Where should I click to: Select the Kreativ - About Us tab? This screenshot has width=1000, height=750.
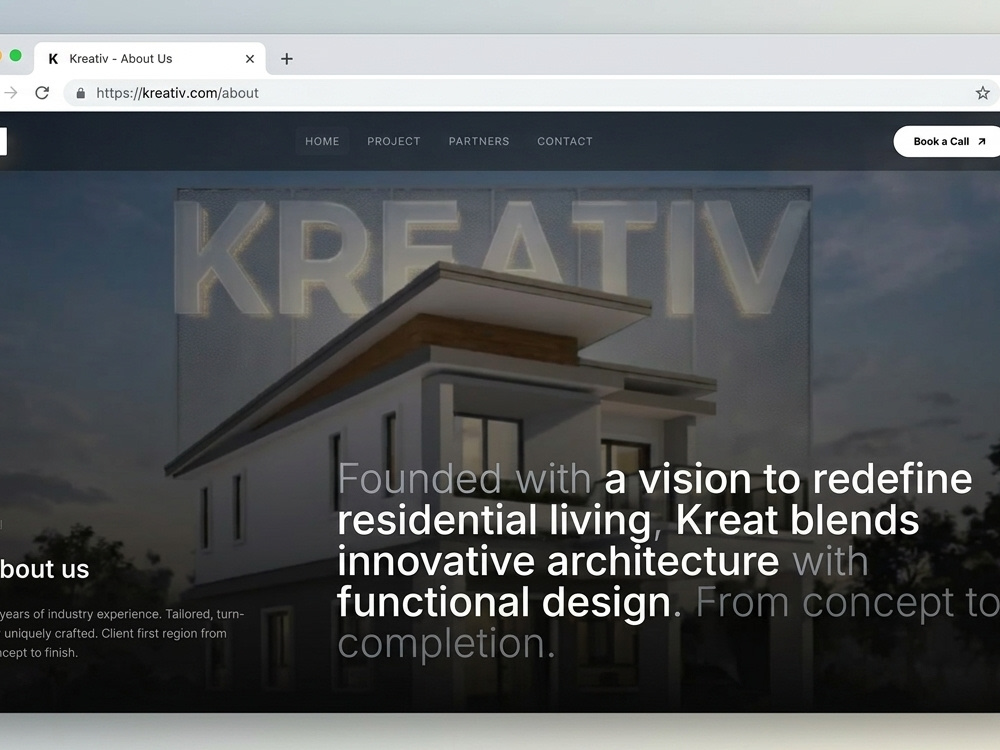click(x=150, y=59)
